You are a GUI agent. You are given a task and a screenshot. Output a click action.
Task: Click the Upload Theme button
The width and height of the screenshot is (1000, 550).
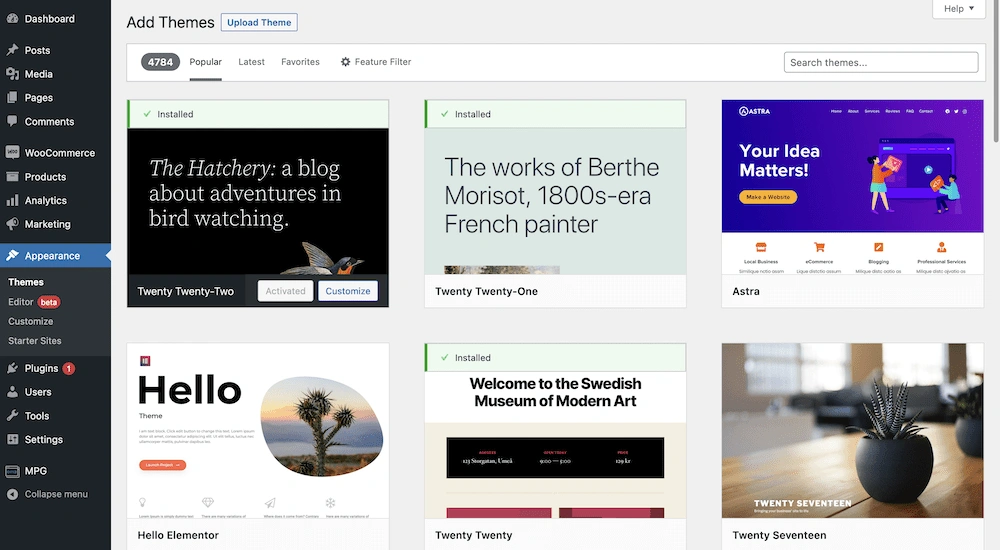pos(259,22)
